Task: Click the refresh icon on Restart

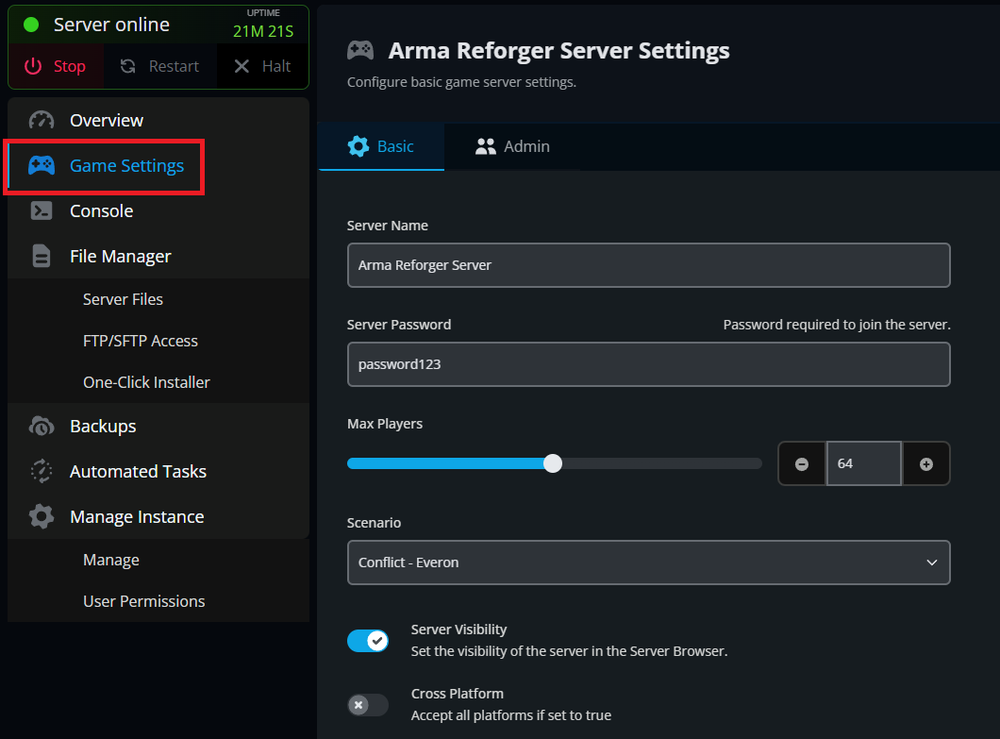Action: click(x=128, y=66)
